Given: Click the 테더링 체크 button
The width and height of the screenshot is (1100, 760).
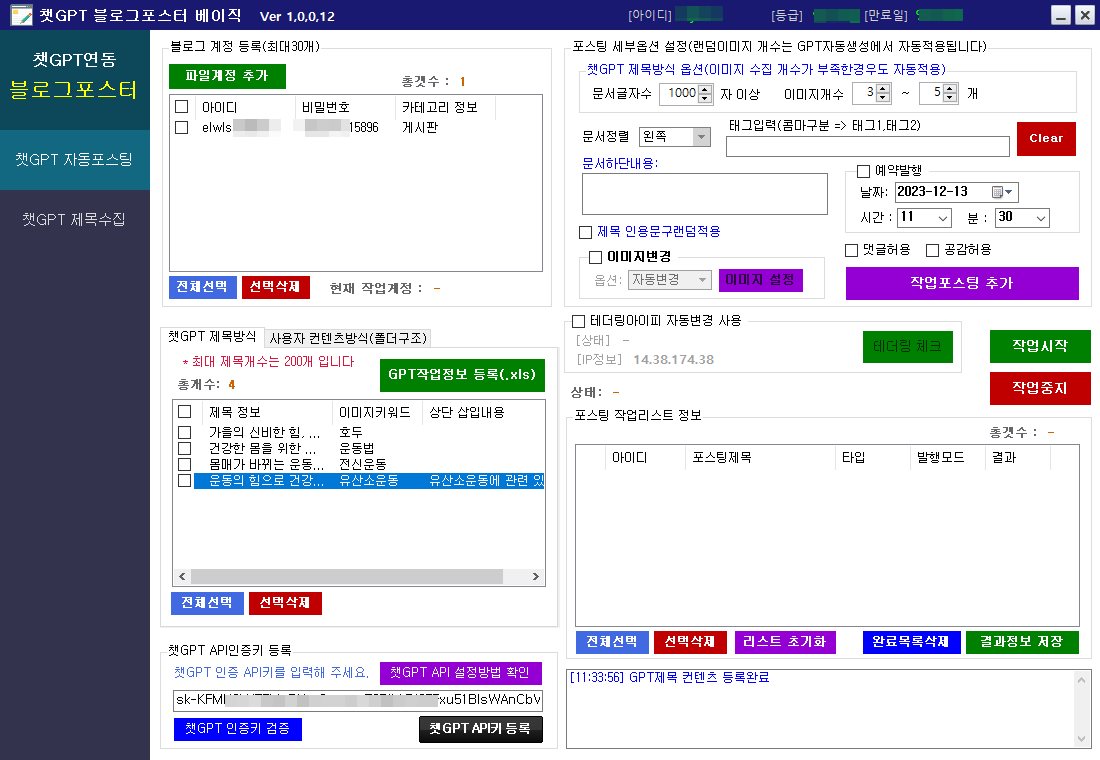Looking at the screenshot, I should pyautogui.click(x=908, y=347).
